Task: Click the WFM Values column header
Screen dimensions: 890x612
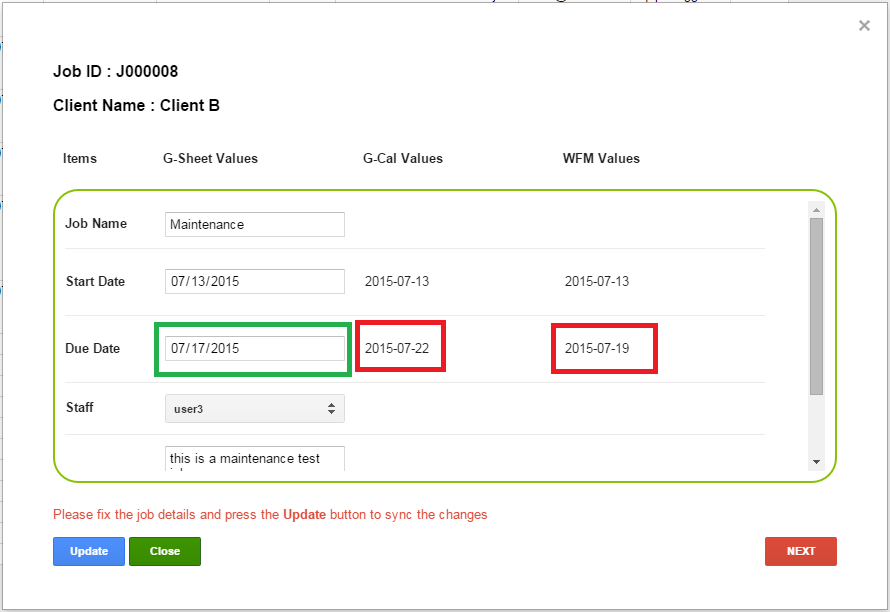Action: click(x=601, y=158)
